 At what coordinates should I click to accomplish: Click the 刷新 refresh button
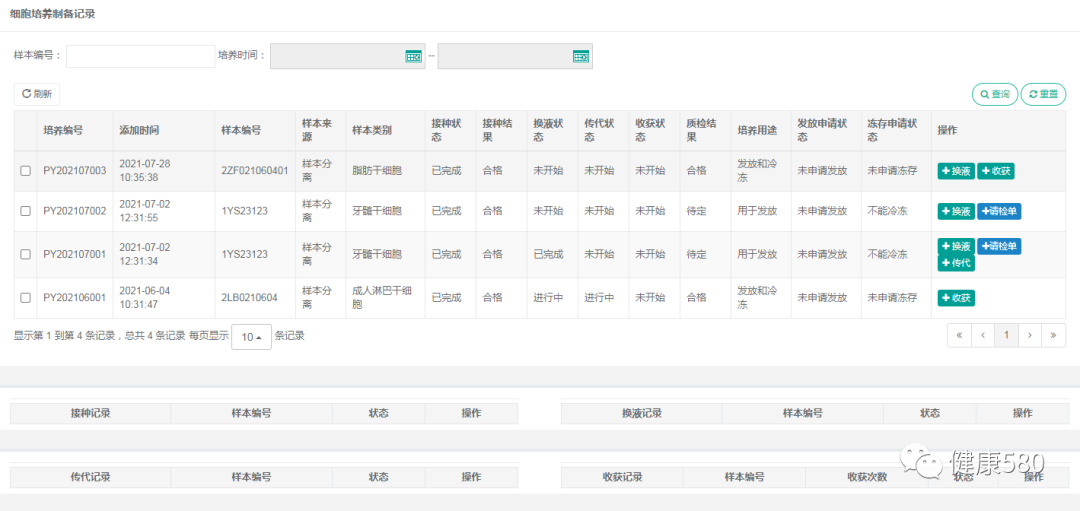[37, 94]
